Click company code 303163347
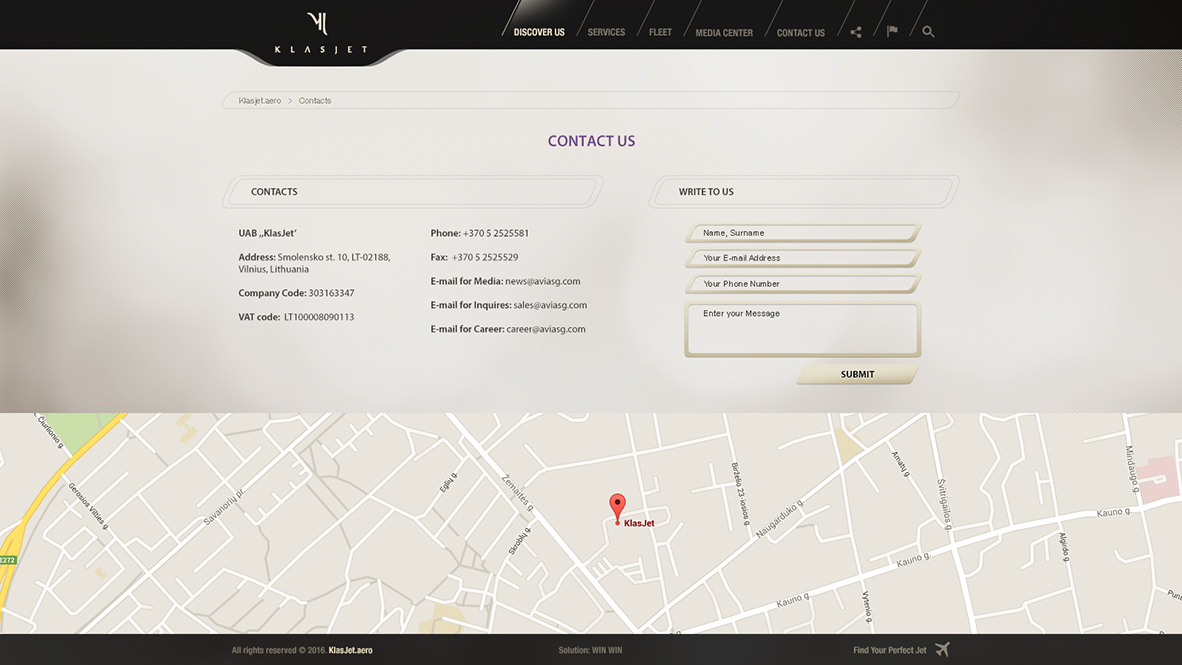The image size is (1182, 665). (331, 293)
